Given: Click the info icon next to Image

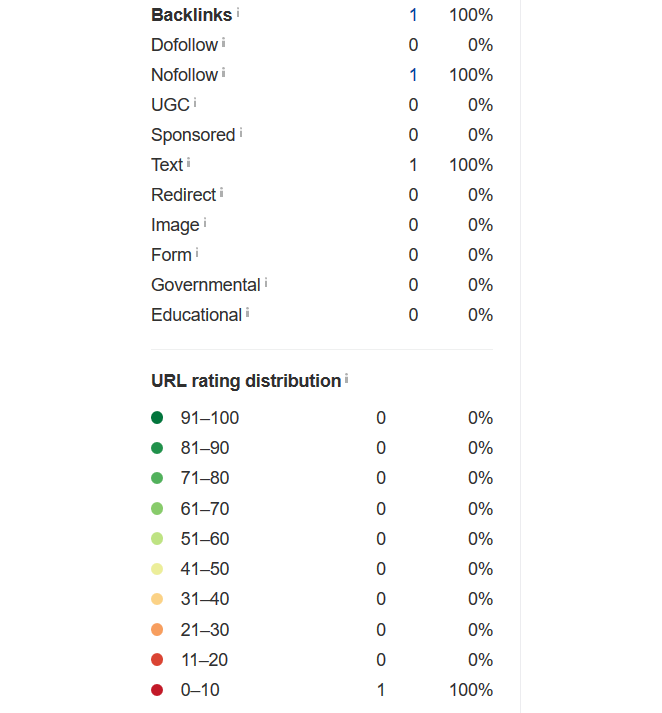Looking at the screenshot, I should (205, 223).
